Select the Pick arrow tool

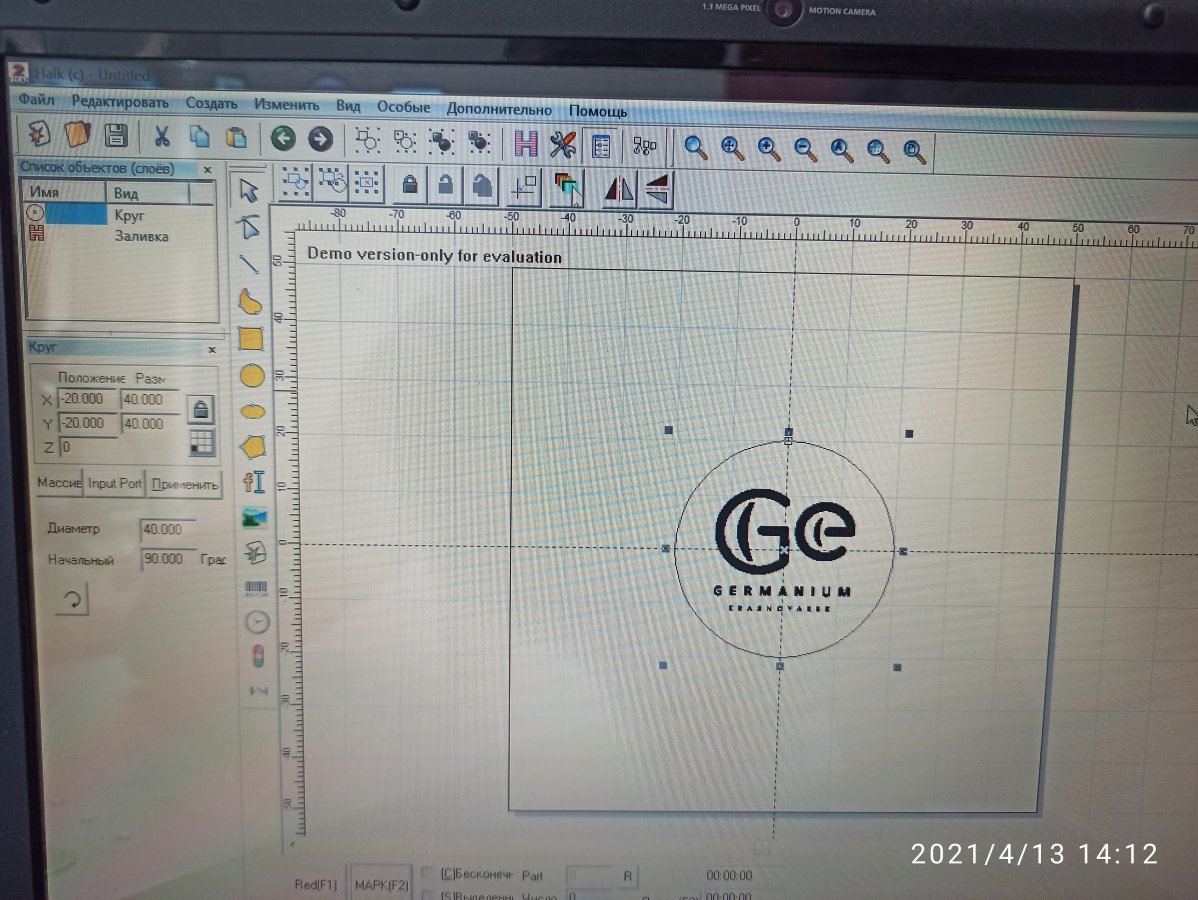pyautogui.click(x=249, y=190)
